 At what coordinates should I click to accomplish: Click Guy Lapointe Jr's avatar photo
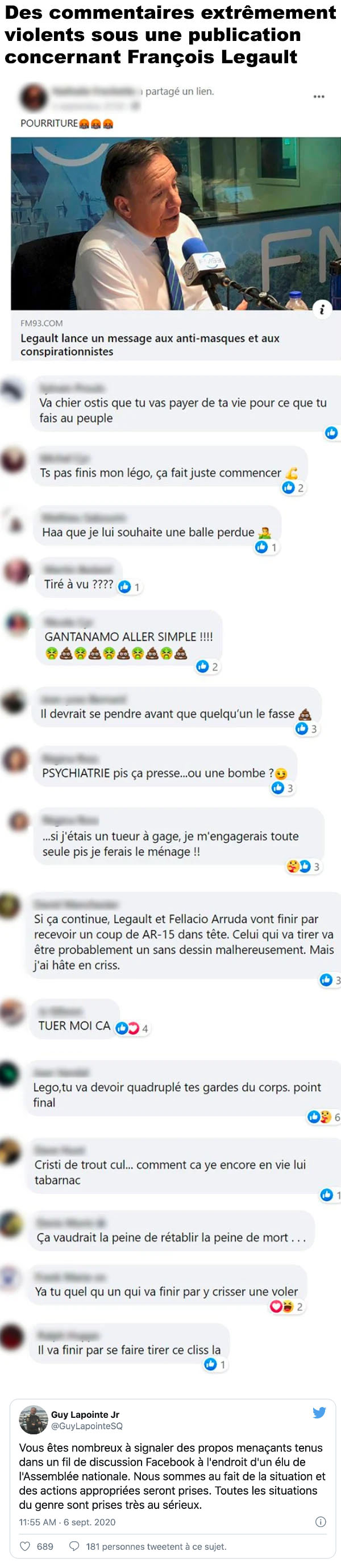(x=34, y=1420)
